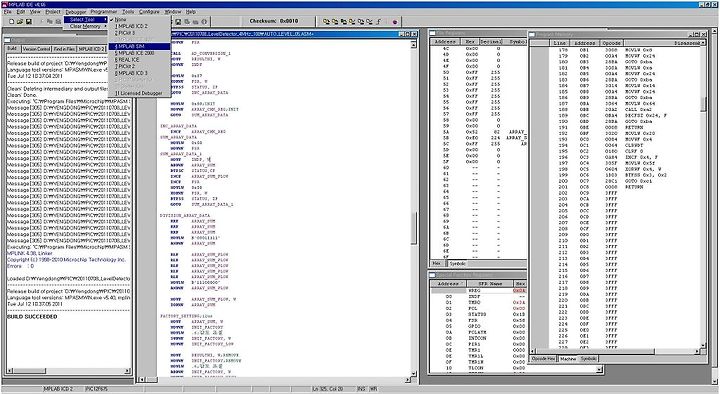
Task: Click STATUS register row in SFR window
Action: point(478,315)
